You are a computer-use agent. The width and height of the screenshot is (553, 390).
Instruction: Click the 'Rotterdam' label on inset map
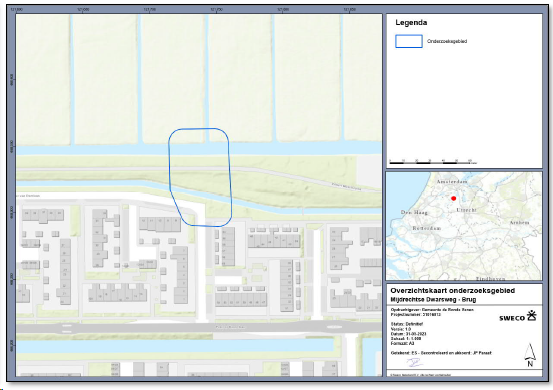(x=427, y=228)
